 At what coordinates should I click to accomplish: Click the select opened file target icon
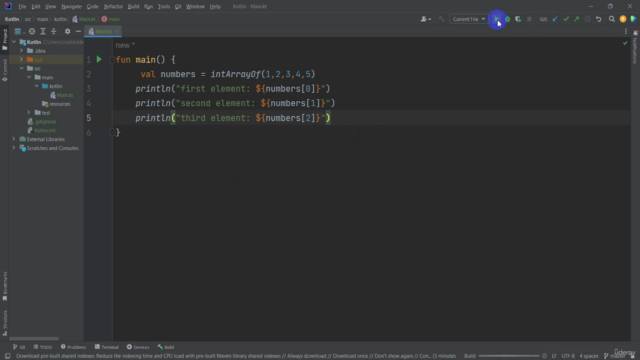pyautogui.click(x=32, y=31)
